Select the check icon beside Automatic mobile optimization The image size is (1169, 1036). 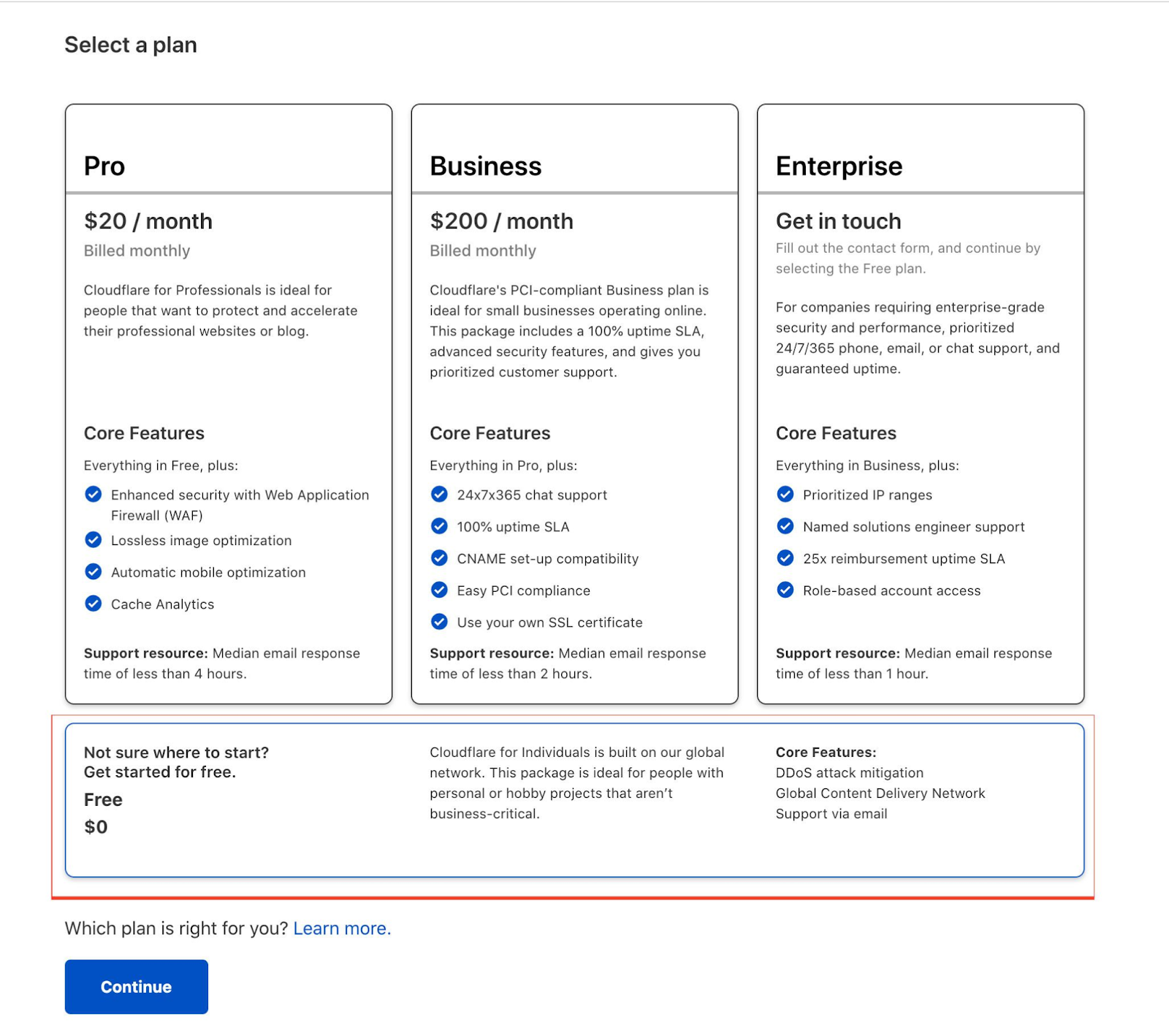[x=93, y=571]
